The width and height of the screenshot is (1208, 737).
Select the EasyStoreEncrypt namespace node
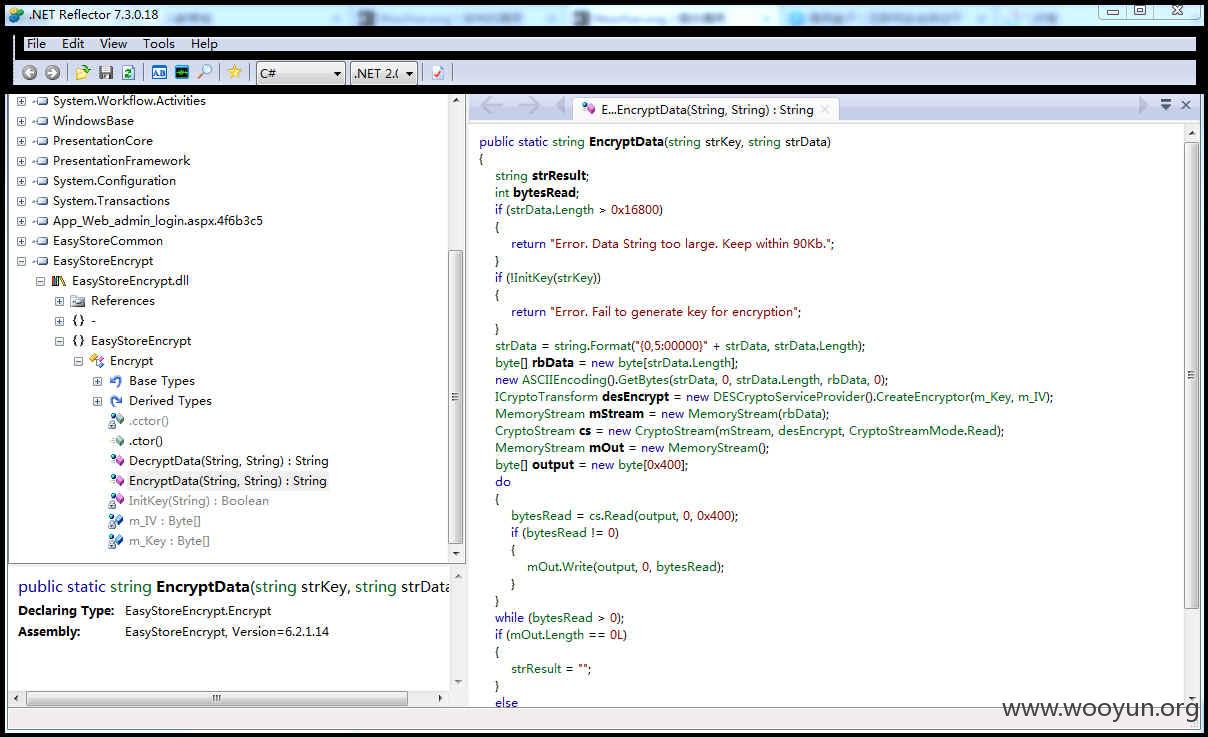pyautogui.click(x=140, y=341)
